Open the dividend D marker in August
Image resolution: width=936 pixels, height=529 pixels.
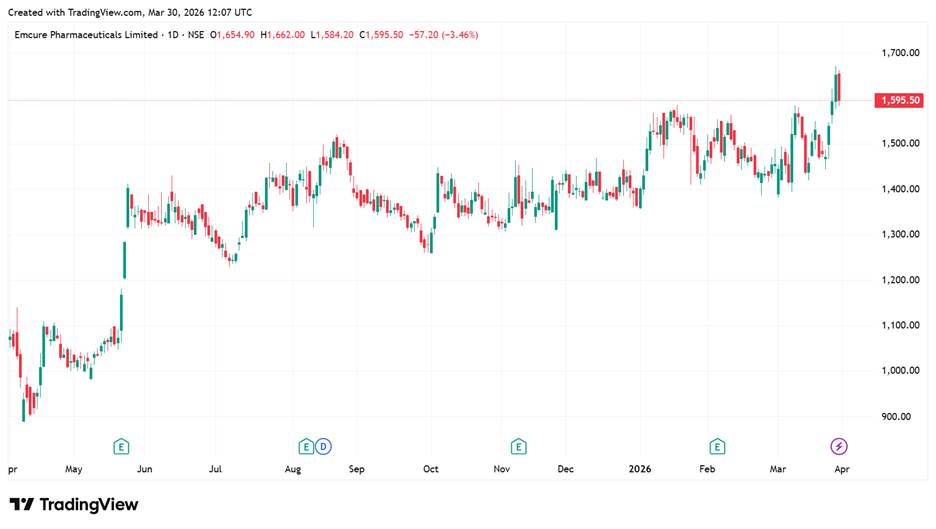point(323,445)
